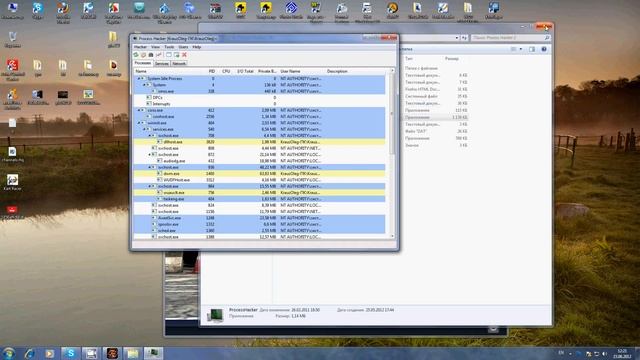Screen dimensions: 640x360
Task: Select the dllhost.exe process row
Action: [x=259, y=142]
